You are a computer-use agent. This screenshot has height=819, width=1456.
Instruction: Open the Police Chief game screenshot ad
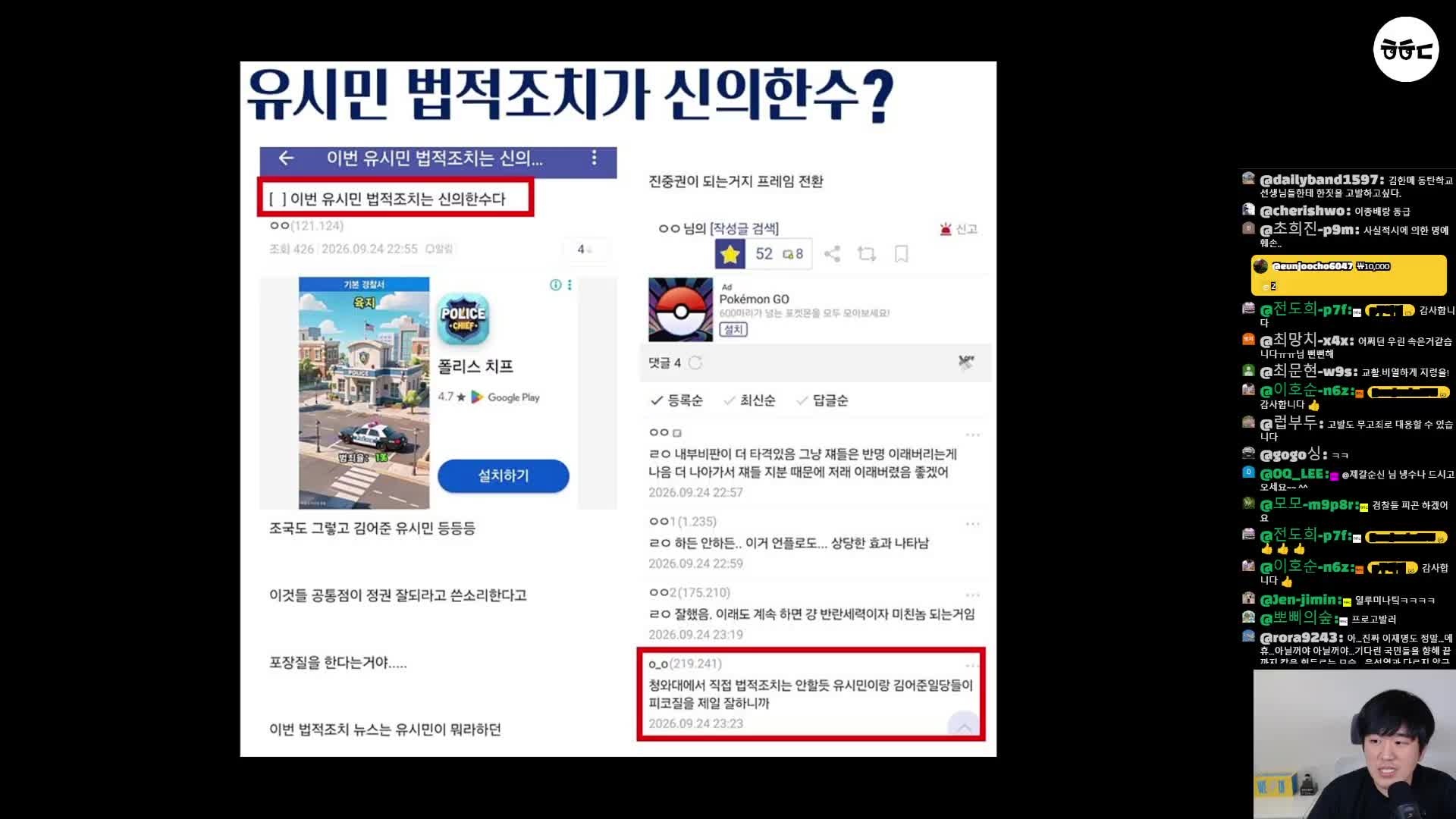[364, 393]
